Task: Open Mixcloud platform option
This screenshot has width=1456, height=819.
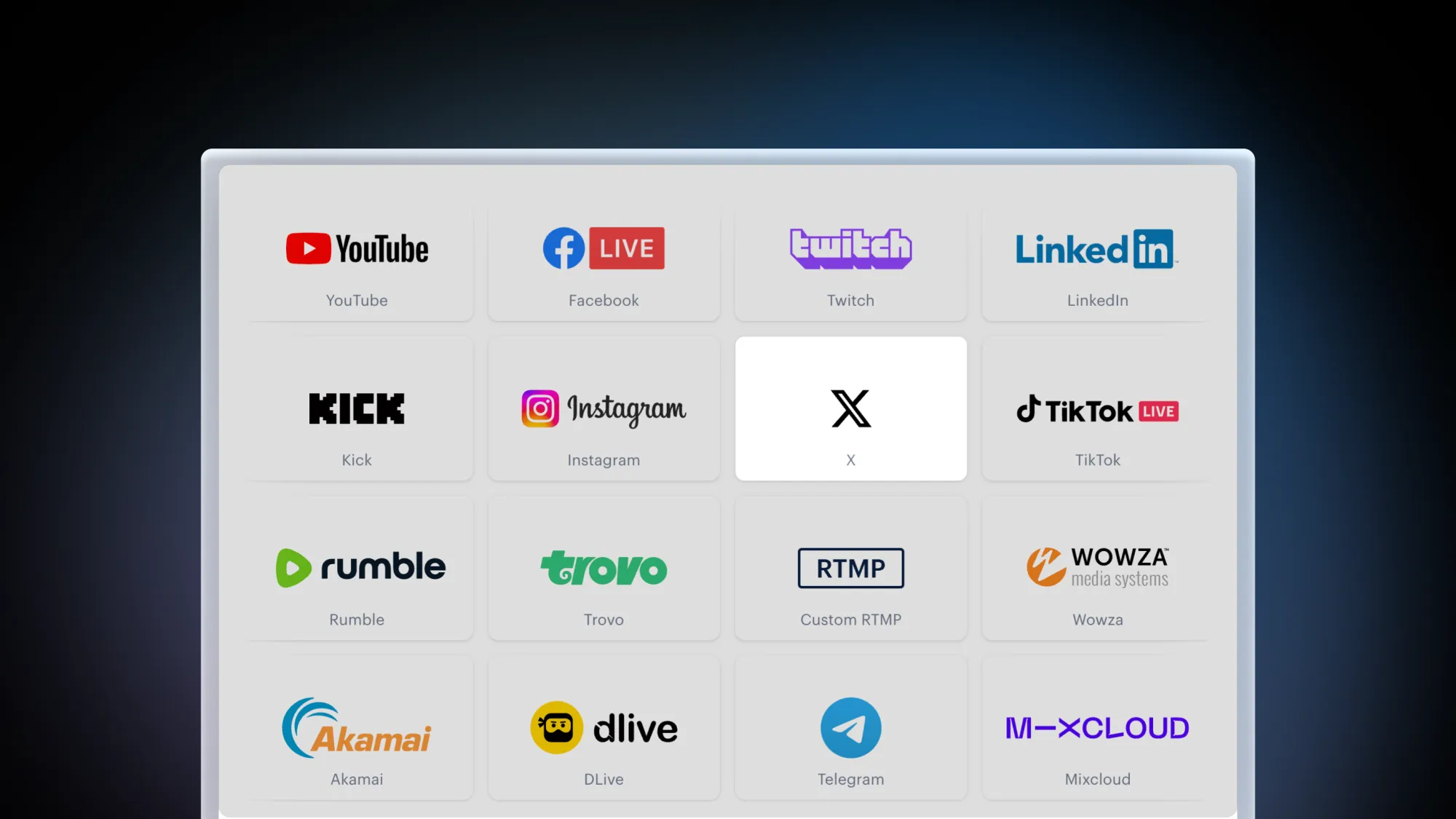Action: (x=1097, y=728)
